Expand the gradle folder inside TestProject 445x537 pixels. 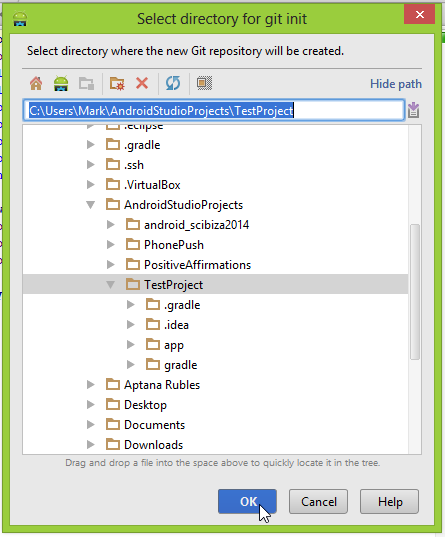point(131,364)
